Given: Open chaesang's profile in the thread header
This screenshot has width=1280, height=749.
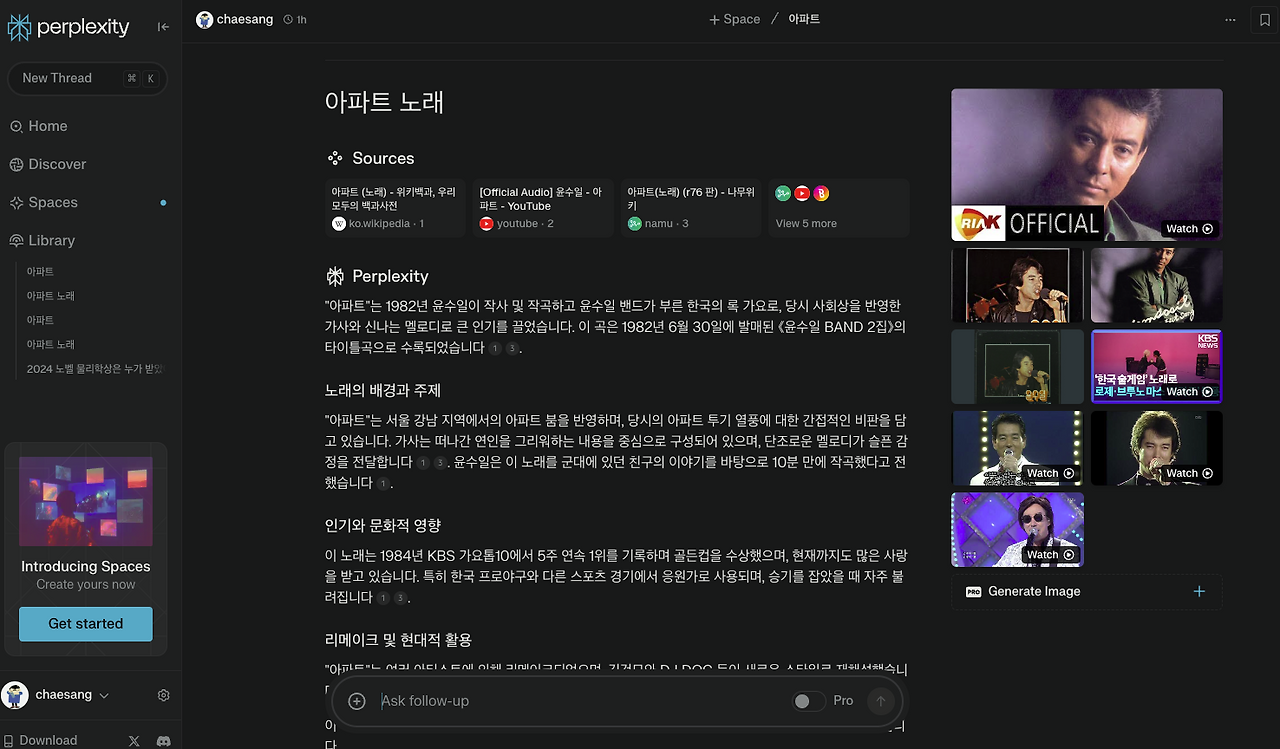Looking at the screenshot, I should coord(235,19).
